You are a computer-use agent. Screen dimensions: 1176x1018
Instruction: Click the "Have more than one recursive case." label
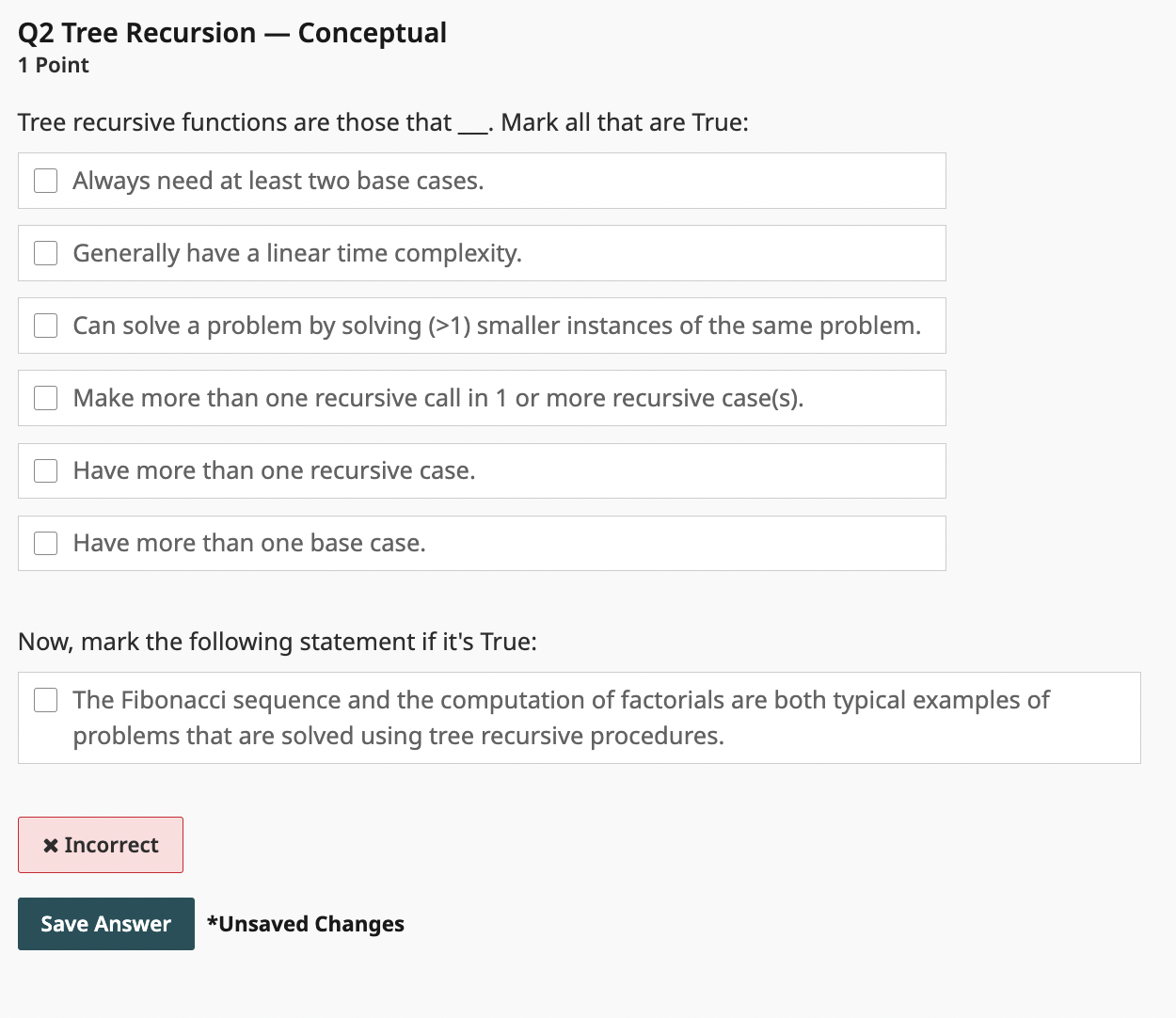[x=274, y=470]
